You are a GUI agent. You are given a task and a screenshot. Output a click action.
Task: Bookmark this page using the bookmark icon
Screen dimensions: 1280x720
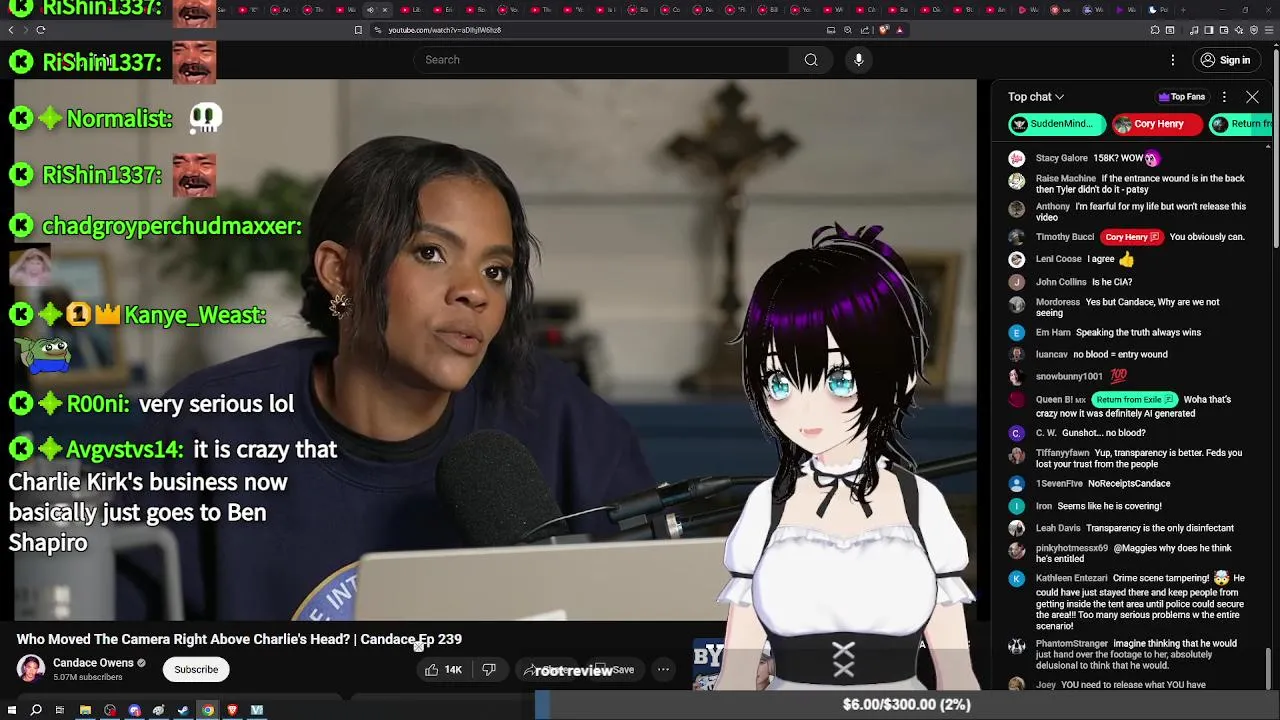[358, 30]
